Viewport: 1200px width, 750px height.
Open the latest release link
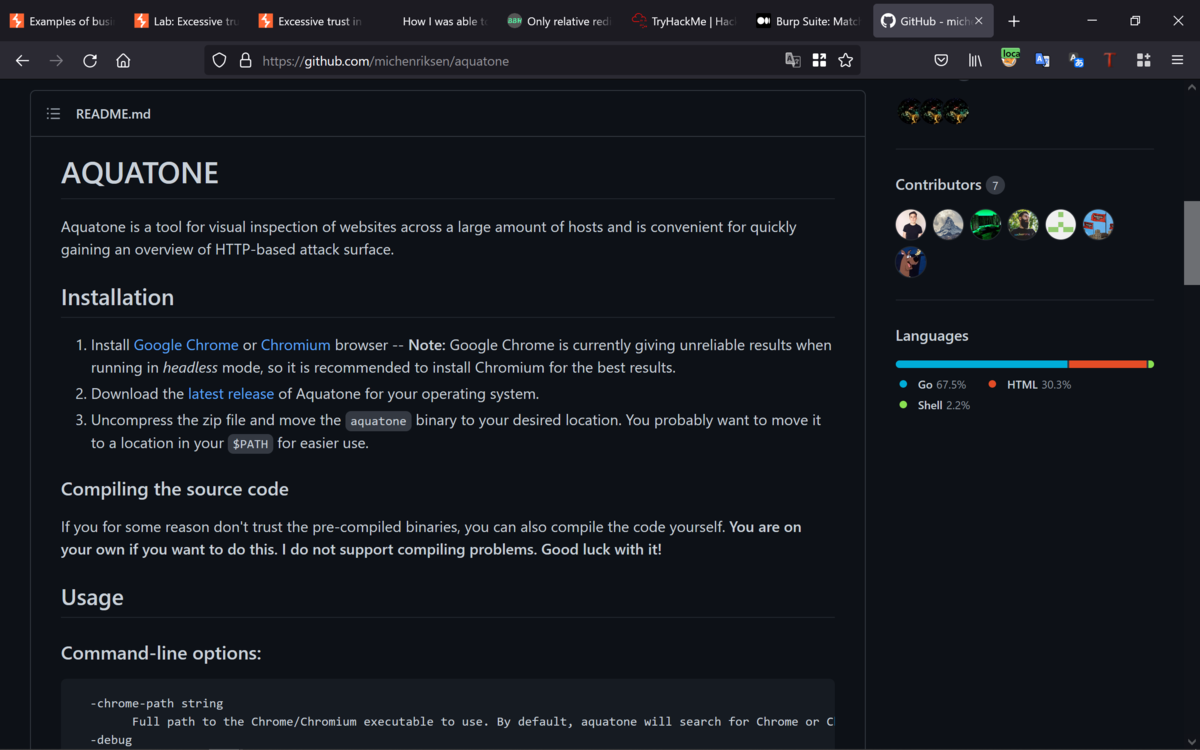[x=231, y=394]
